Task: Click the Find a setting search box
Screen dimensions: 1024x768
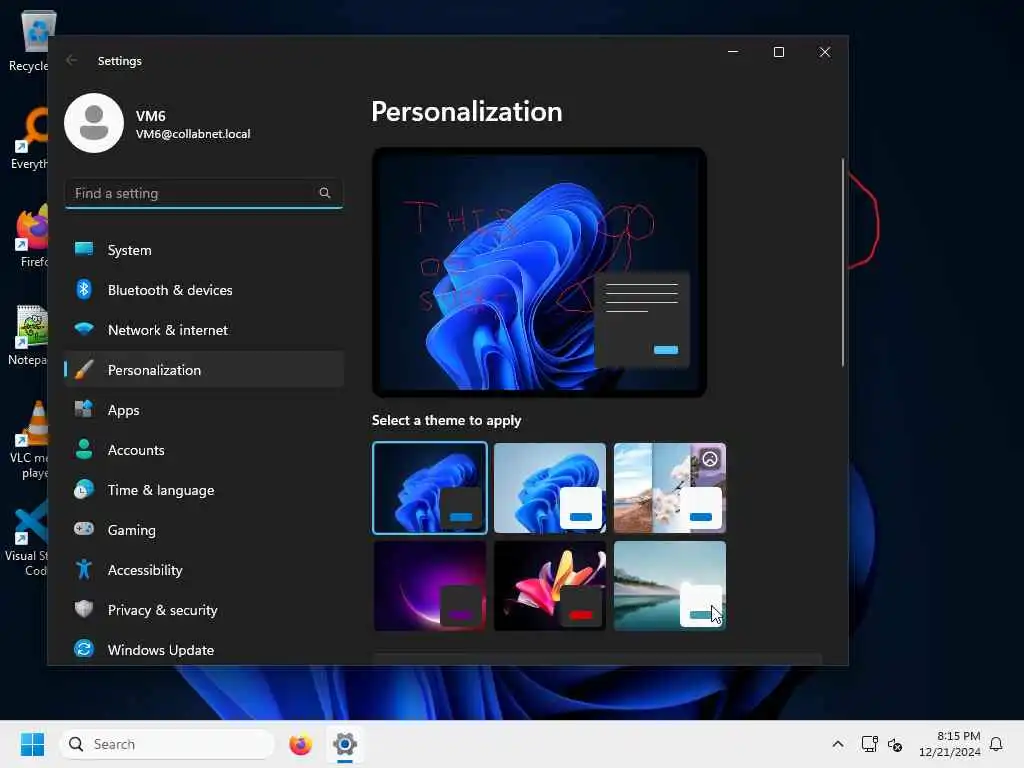Action: click(204, 193)
